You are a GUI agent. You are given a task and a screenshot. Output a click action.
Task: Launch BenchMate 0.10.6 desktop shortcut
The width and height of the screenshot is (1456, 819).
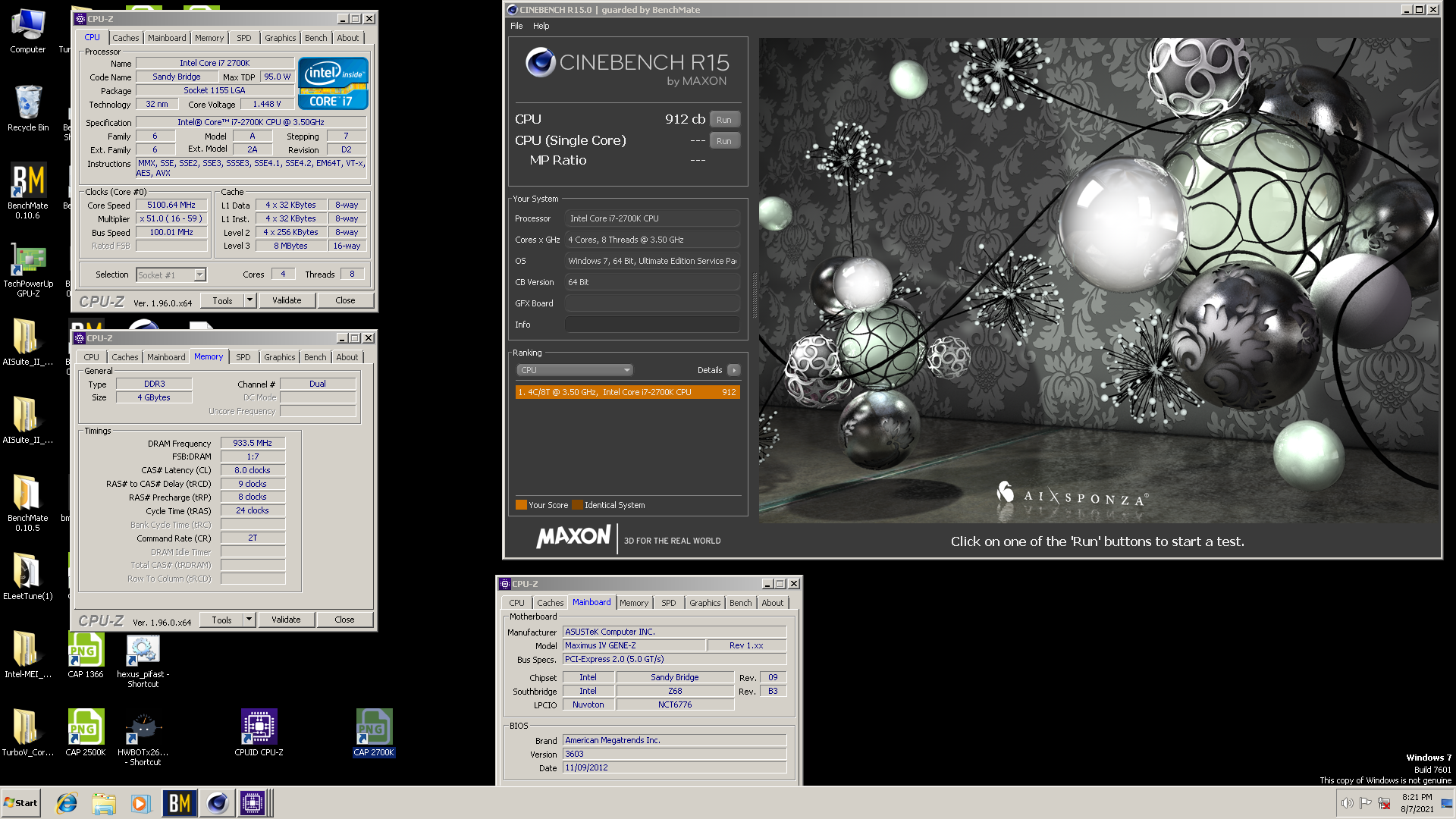tap(28, 190)
